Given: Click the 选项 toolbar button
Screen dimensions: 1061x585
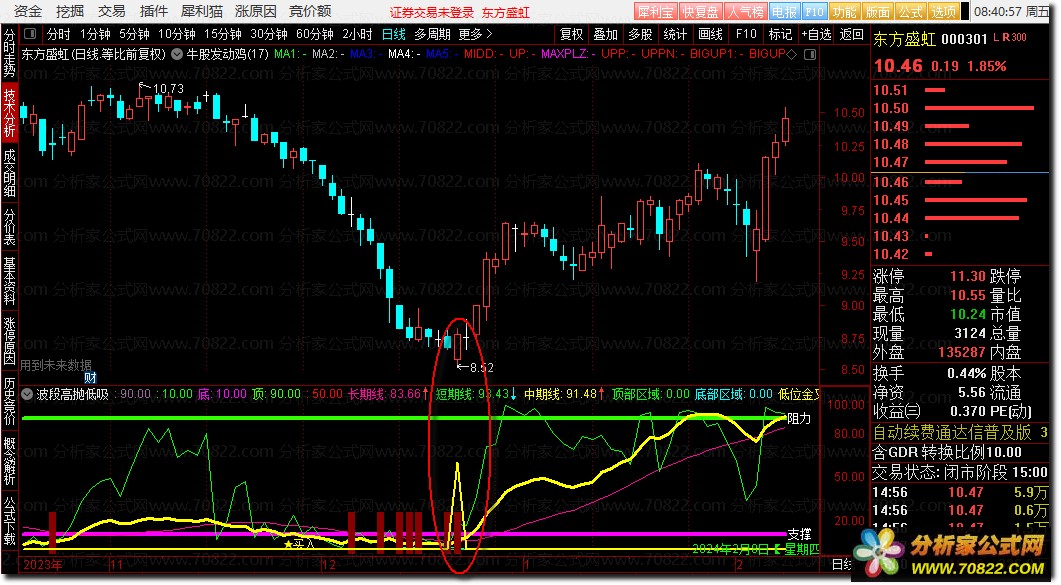Looking at the screenshot, I should click(944, 11).
